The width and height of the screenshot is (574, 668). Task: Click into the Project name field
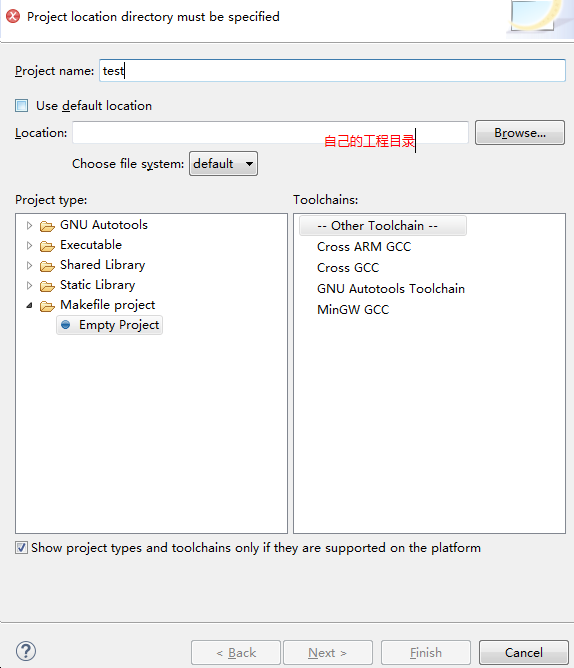click(332, 71)
